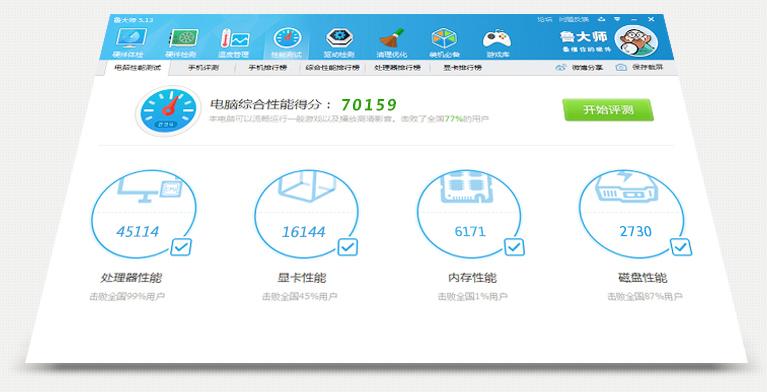Open the 硬件检测 hardware detection icon

183,38
